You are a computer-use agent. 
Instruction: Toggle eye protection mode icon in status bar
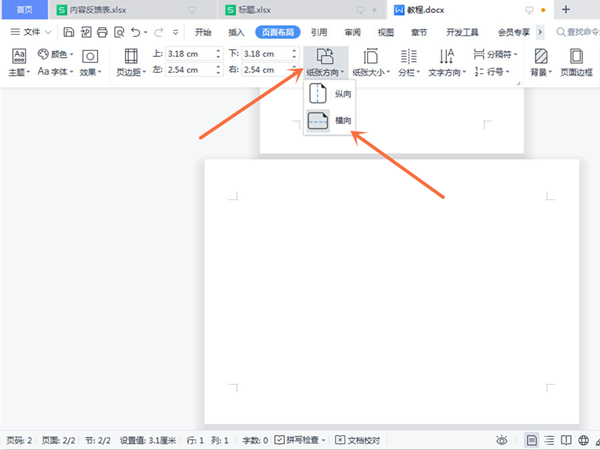coord(503,440)
